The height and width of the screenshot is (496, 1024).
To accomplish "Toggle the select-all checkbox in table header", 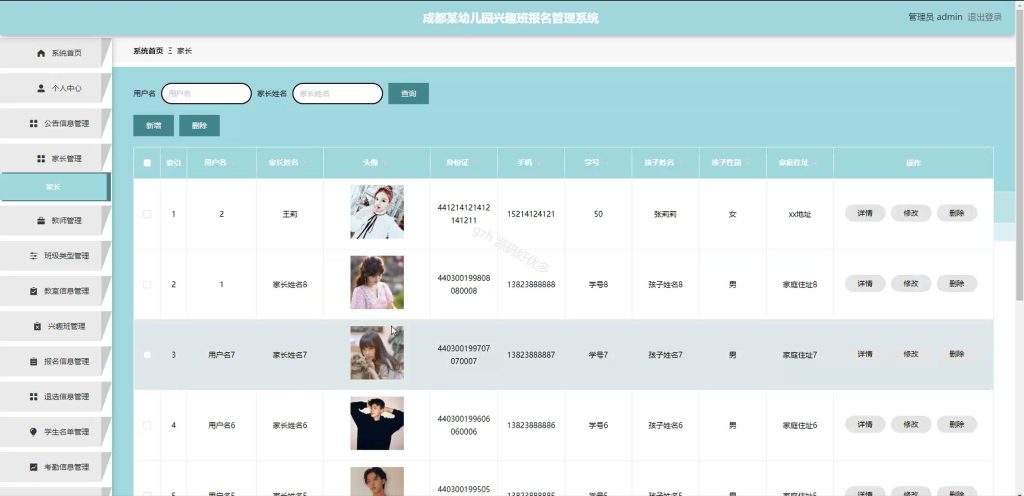I will pos(147,163).
